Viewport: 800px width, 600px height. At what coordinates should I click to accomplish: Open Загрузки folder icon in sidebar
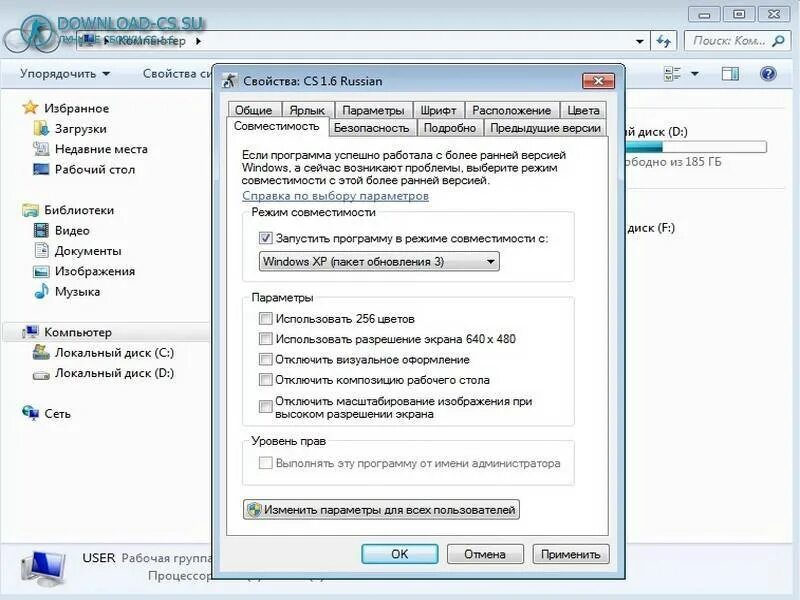(41, 128)
